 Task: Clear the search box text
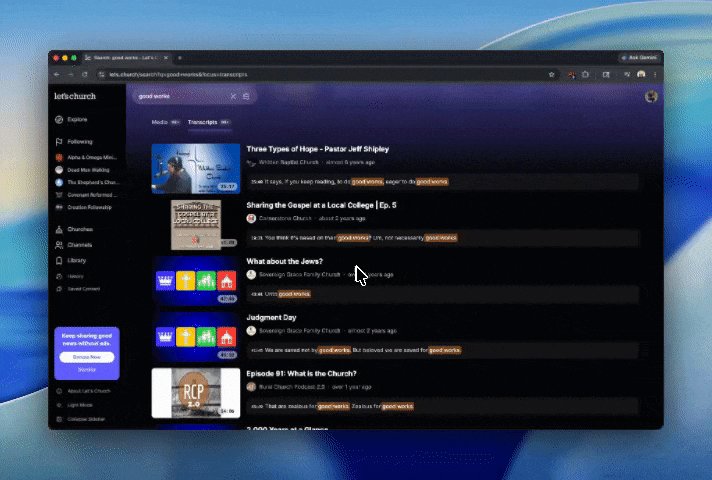(233, 96)
